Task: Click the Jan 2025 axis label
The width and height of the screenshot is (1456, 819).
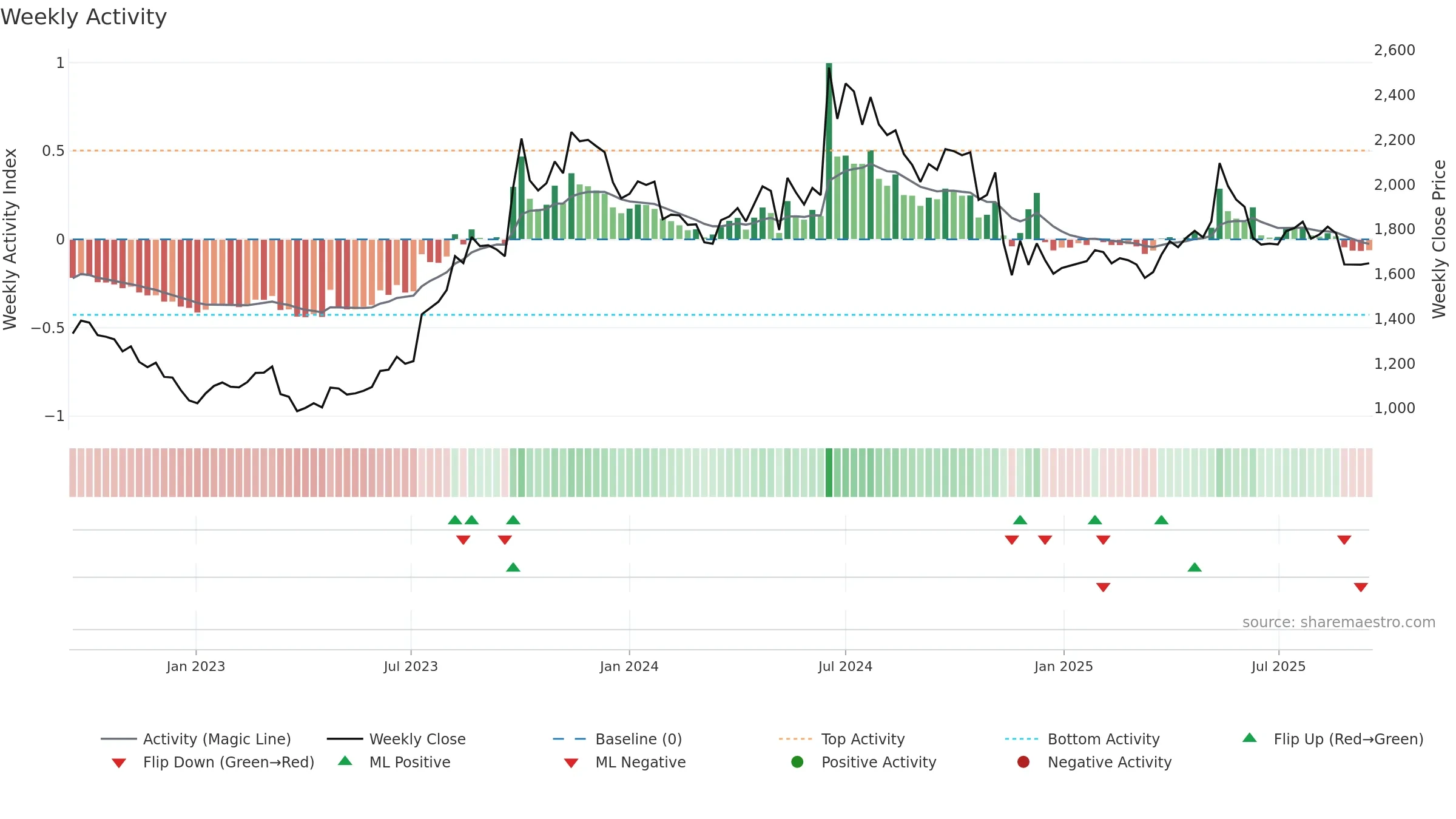Action: tap(1063, 666)
